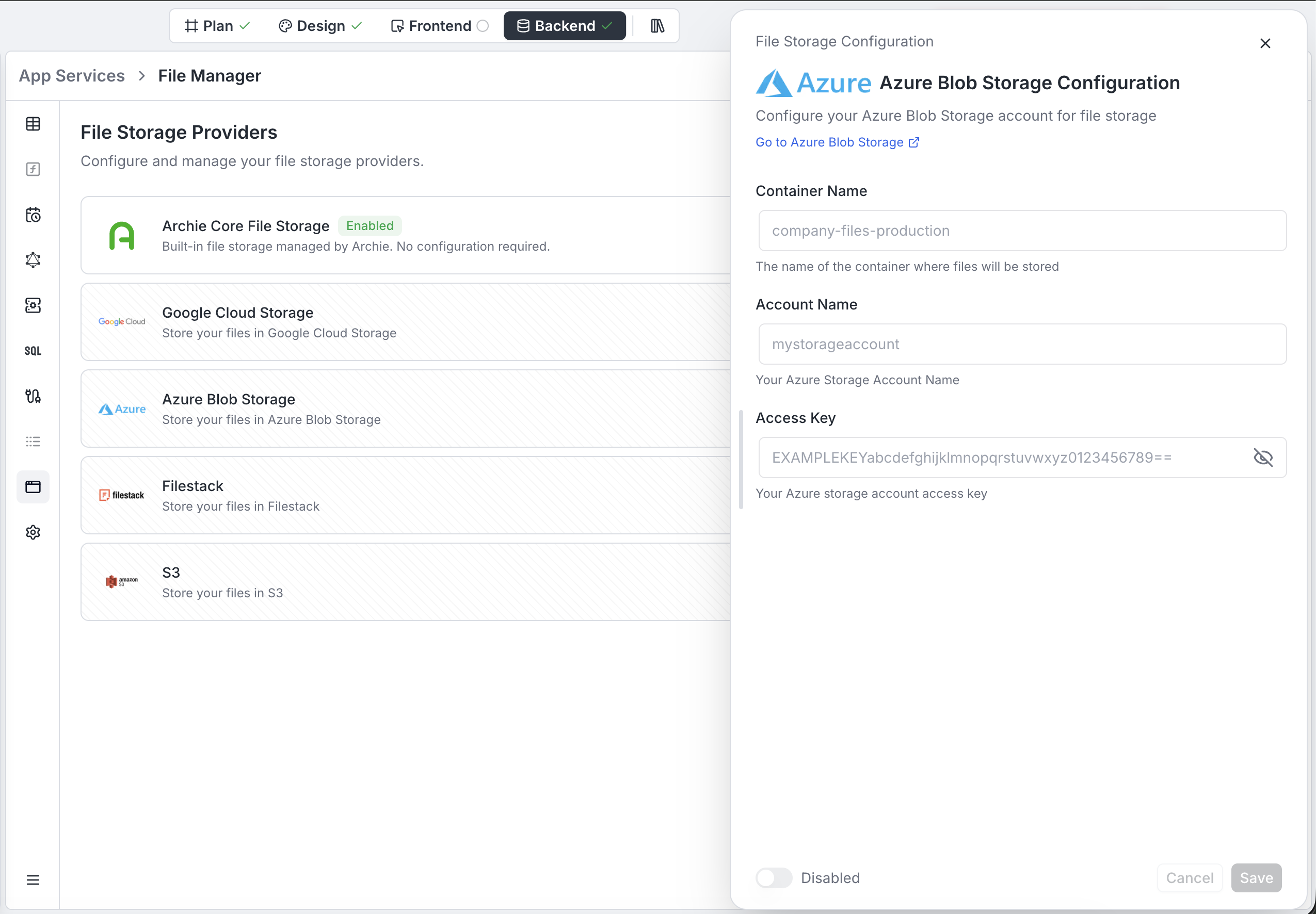Viewport: 1316px width, 914px height.
Task: Close the File Storage Configuration panel
Action: click(x=1265, y=43)
